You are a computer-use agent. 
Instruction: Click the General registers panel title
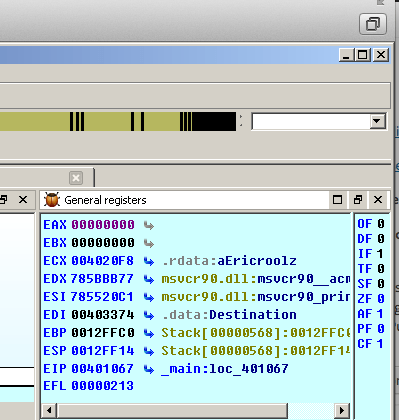105,200
